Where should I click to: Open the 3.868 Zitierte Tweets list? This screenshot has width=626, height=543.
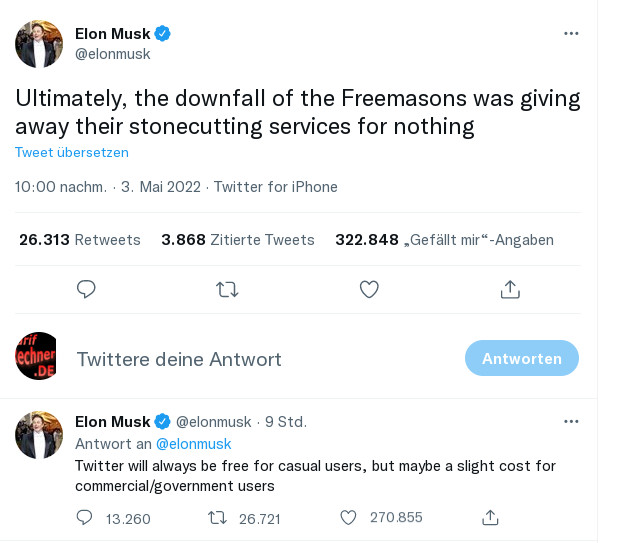238,240
